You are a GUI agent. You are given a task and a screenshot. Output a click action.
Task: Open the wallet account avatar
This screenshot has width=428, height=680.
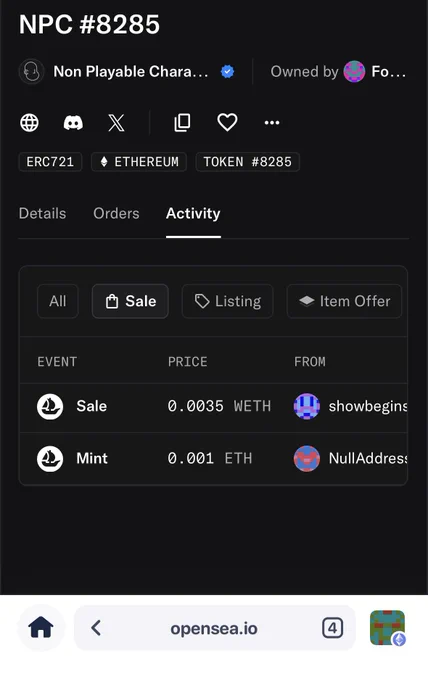387,628
